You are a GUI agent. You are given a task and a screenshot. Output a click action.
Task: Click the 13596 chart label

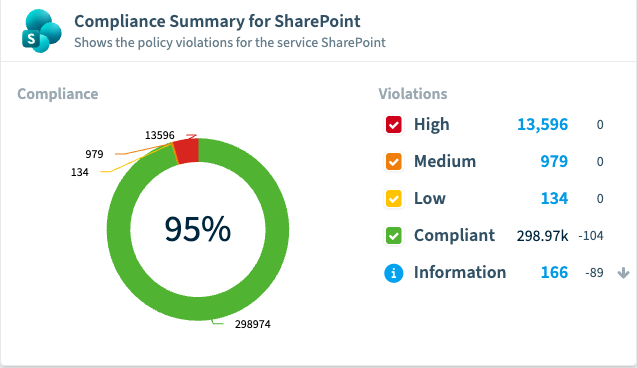click(x=160, y=135)
